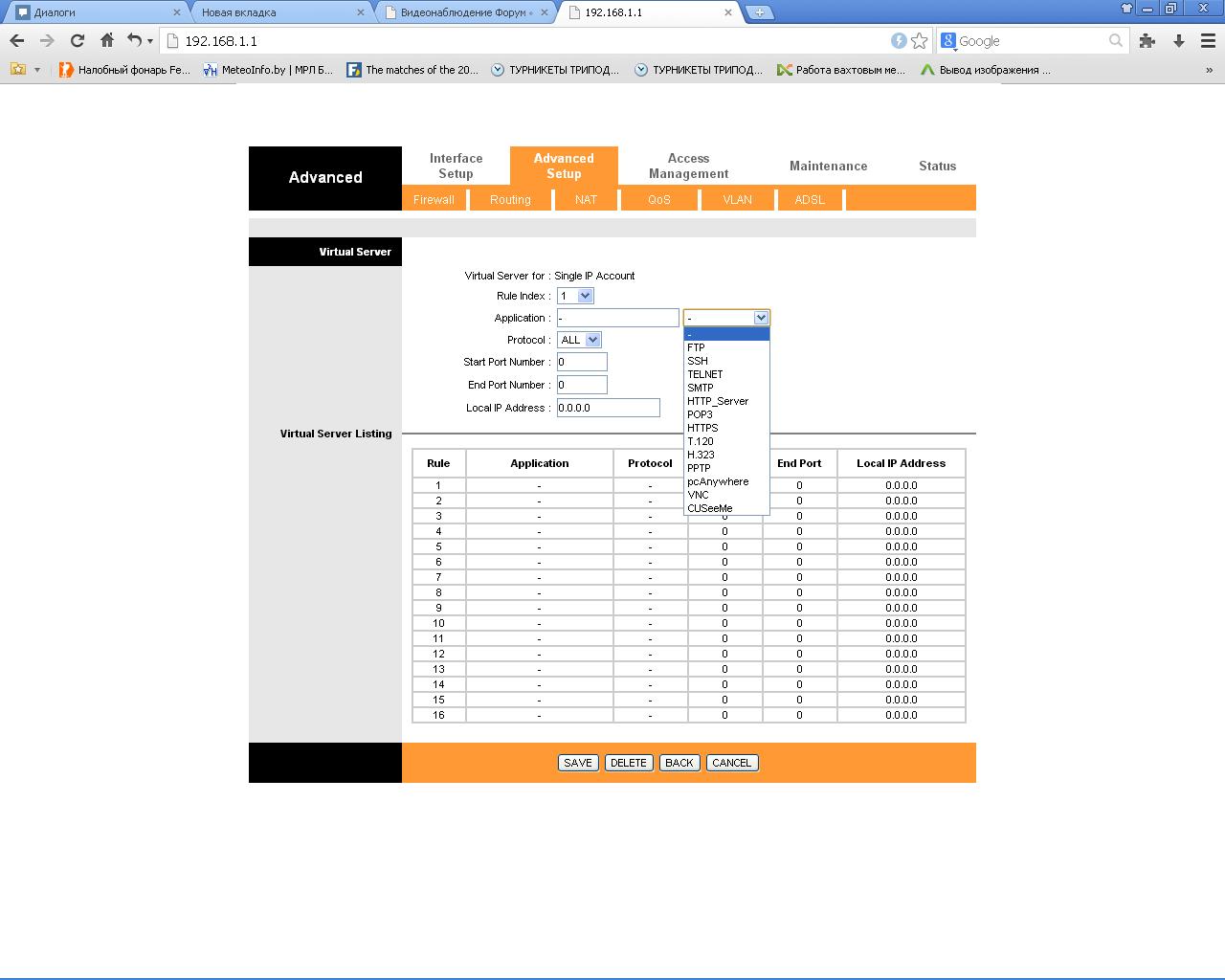Open new tab button
The image size is (1225, 980).
tap(759, 12)
